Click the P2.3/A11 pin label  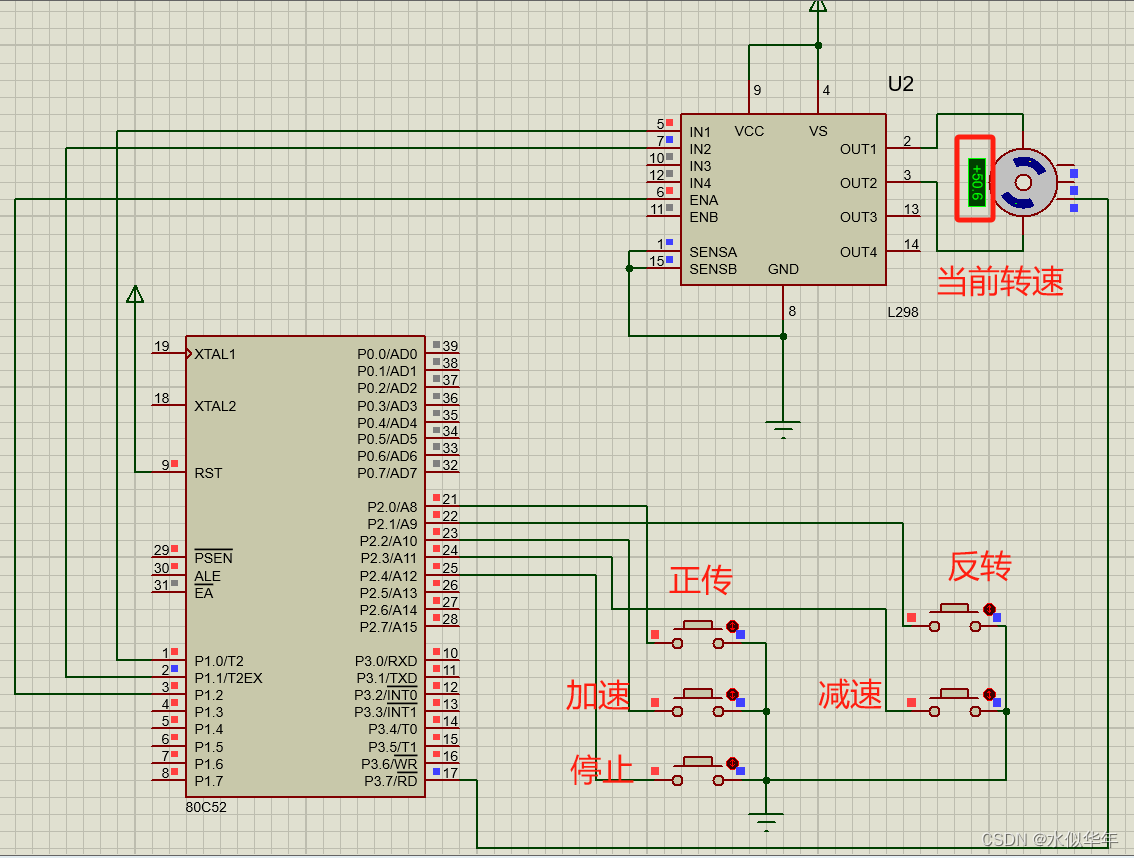388,558
